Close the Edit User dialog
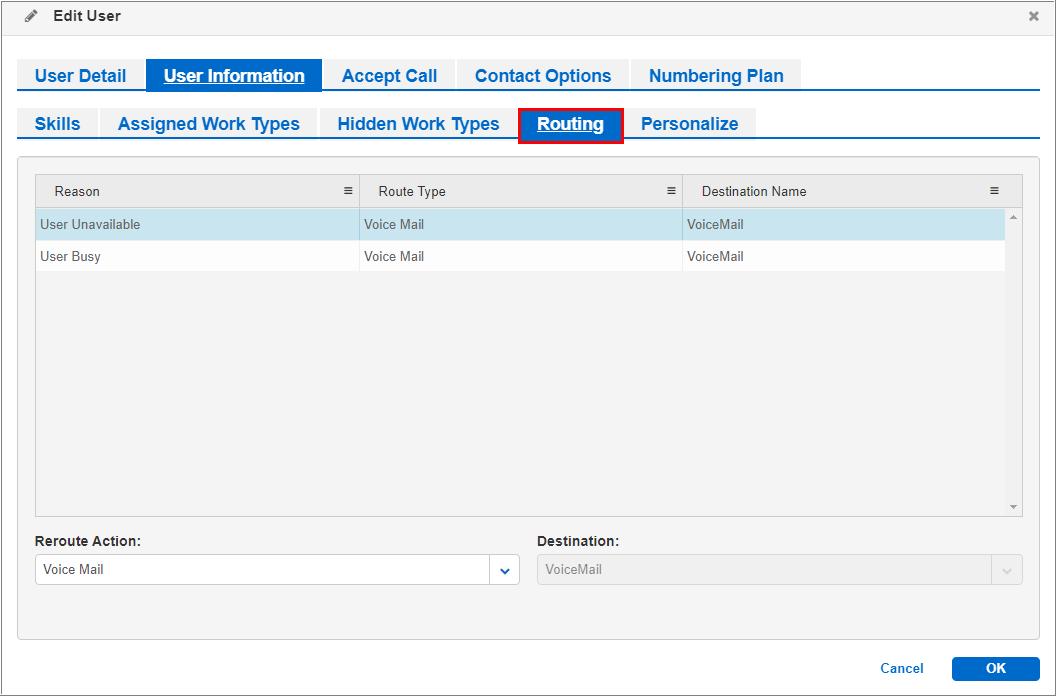The image size is (1056, 696). [1034, 16]
